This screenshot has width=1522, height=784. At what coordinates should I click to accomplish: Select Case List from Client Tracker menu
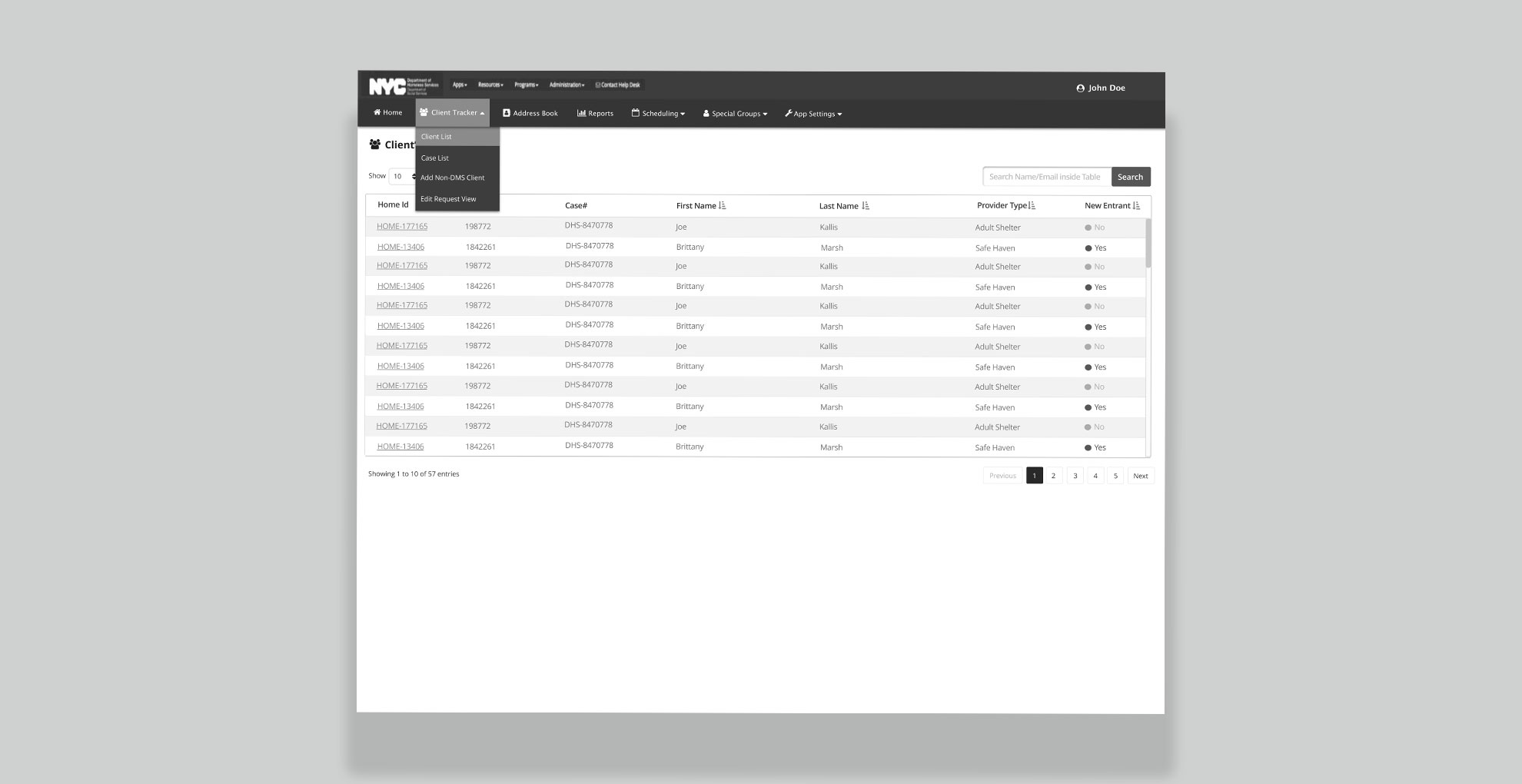tap(435, 158)
